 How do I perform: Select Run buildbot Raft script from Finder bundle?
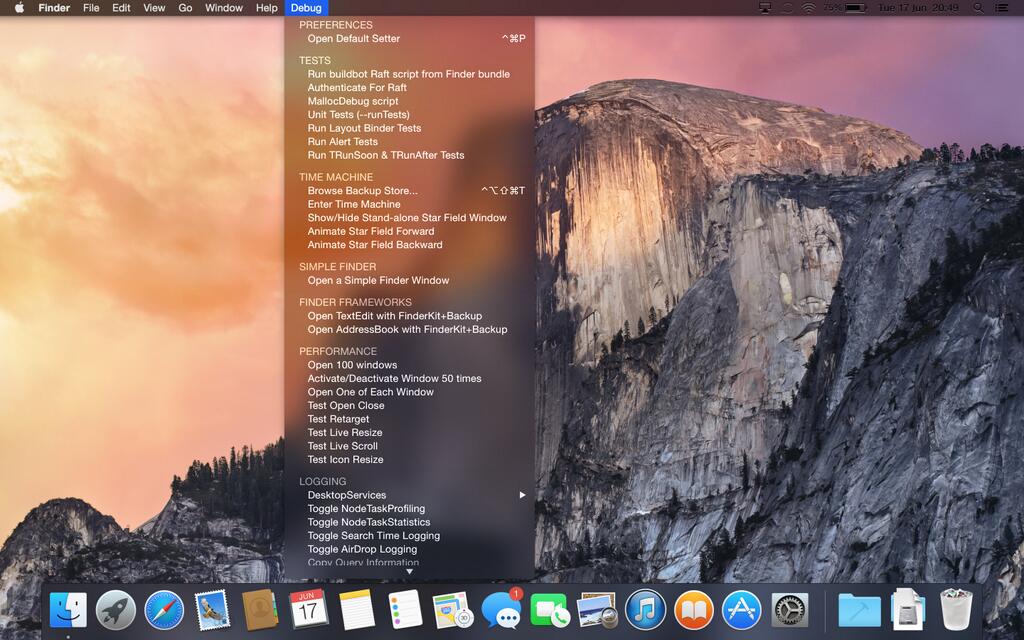[x=409, y=74]
